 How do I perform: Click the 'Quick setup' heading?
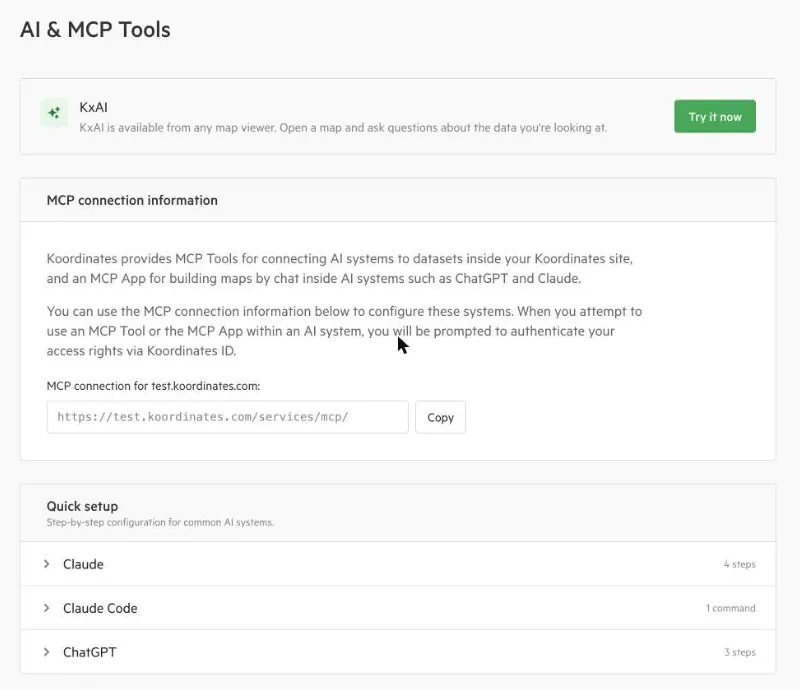point(82,506)
